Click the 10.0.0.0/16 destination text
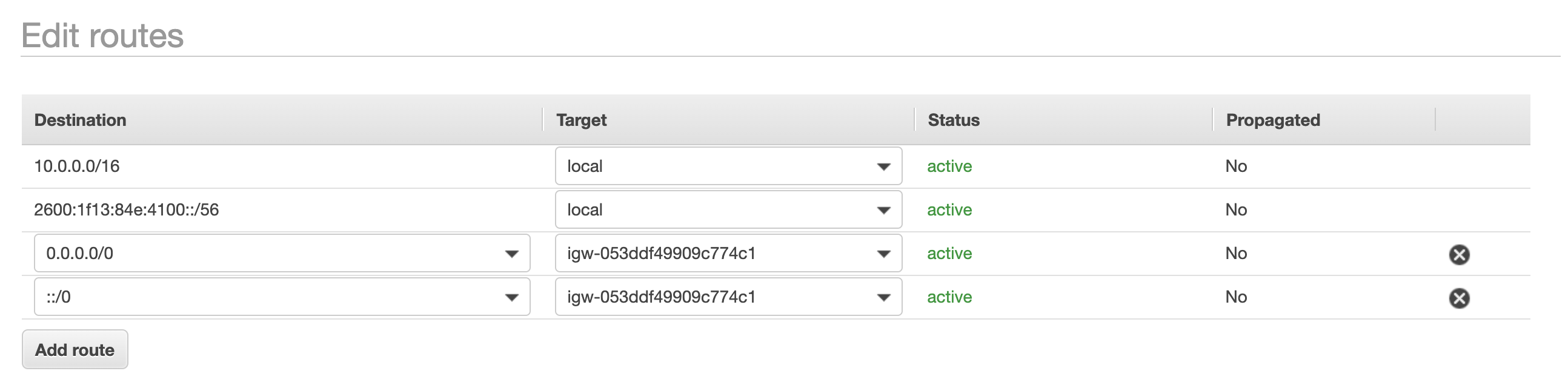The width and height of the screenshot is (1568, 391). [x=77, y=166]
